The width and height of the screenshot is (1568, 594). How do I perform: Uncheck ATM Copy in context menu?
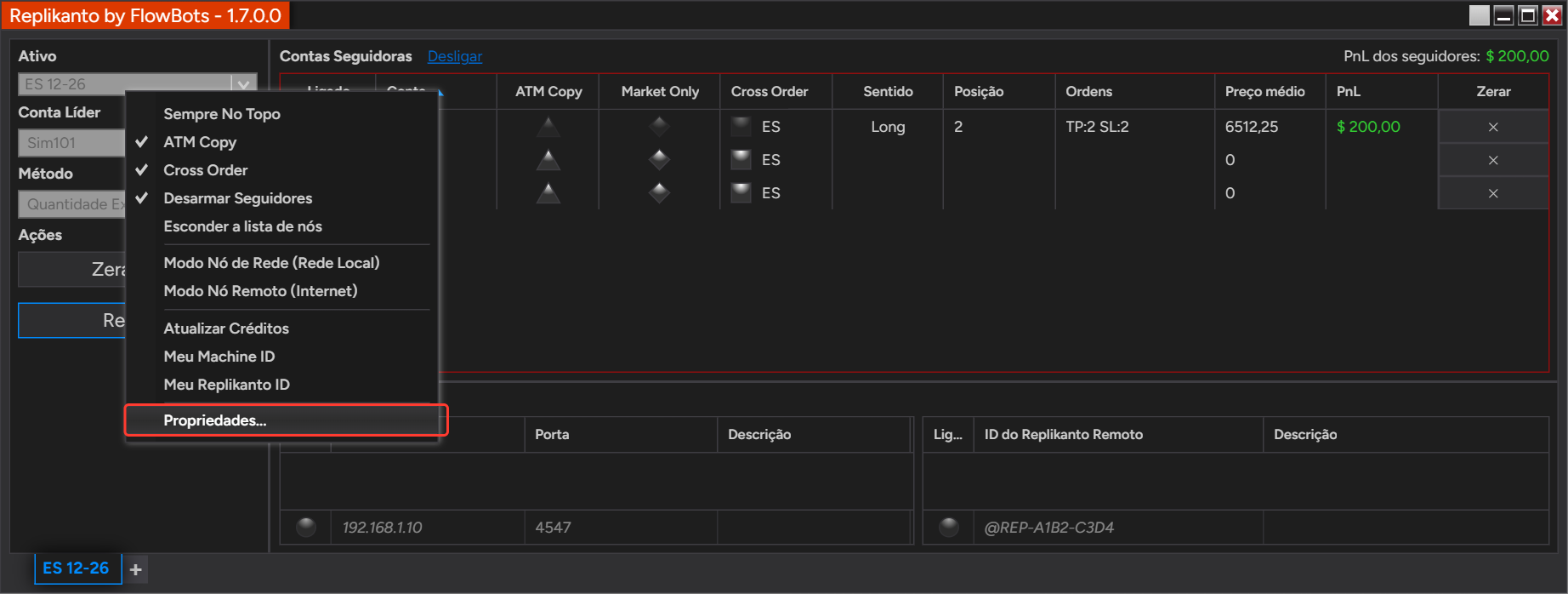(281, 142)
